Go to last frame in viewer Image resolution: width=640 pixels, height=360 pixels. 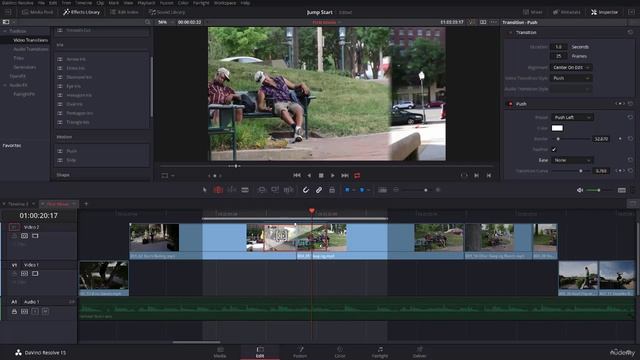point(345,176)
